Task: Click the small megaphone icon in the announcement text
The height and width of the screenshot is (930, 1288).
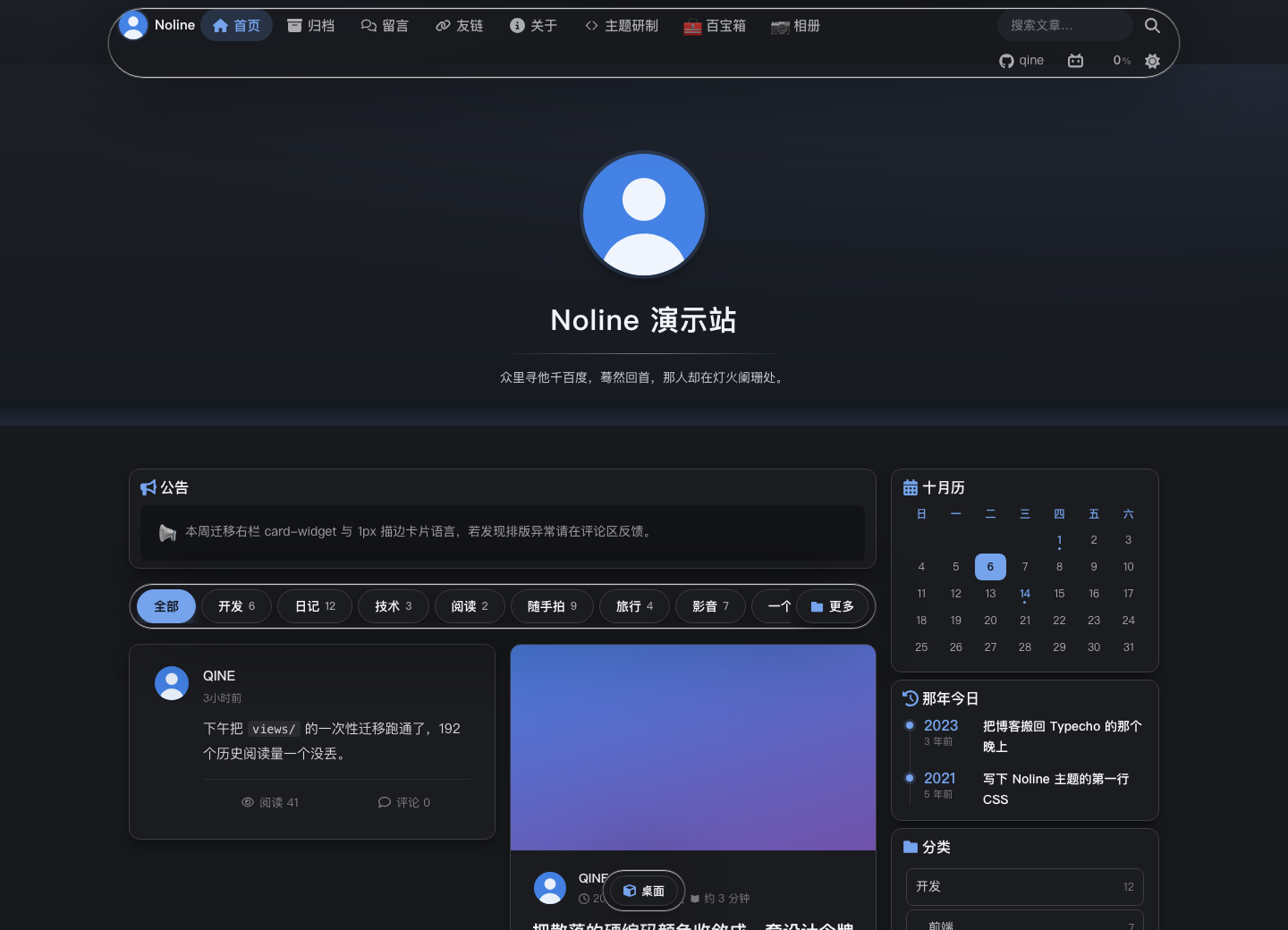Action: pyautogui.click(x=167, y=533)
